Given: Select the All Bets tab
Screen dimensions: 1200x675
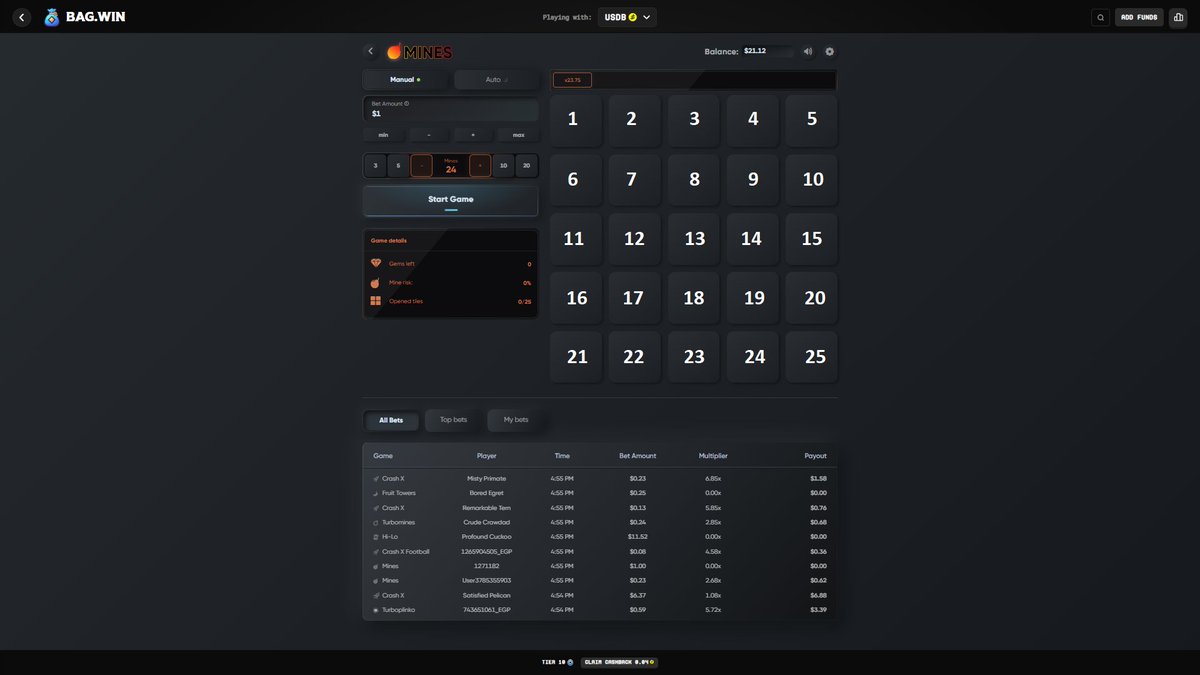Looking at the screenshot, I should (391, 420).
